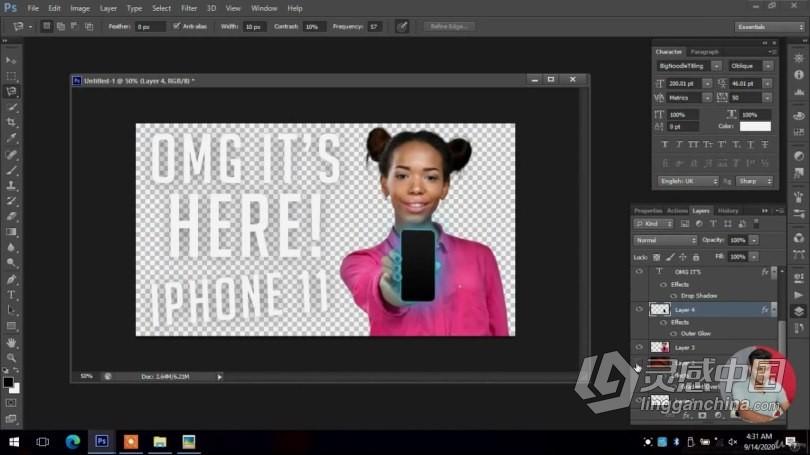Click the Refine Edge button
The image size is (810, 455).
[x=449, y=26]
